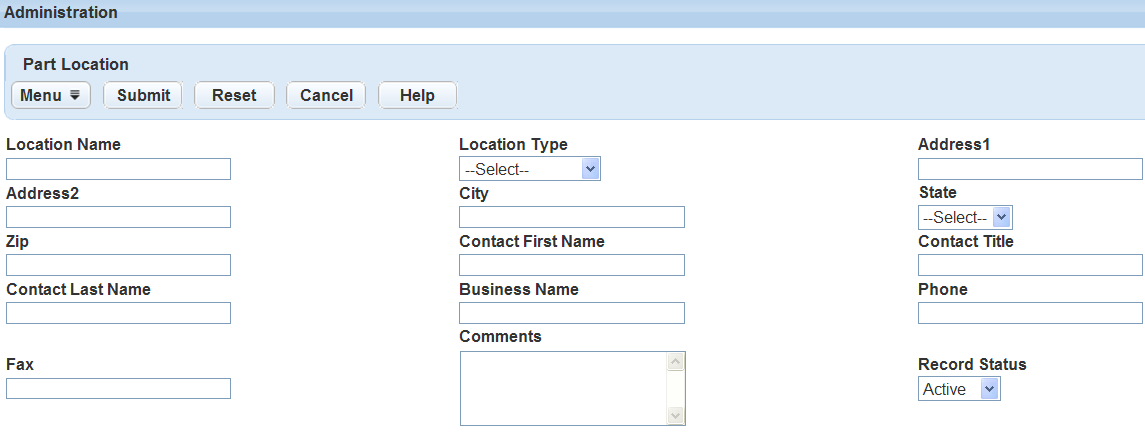
Task: Click into the Address1 input box
Action: pos(1030,169)
